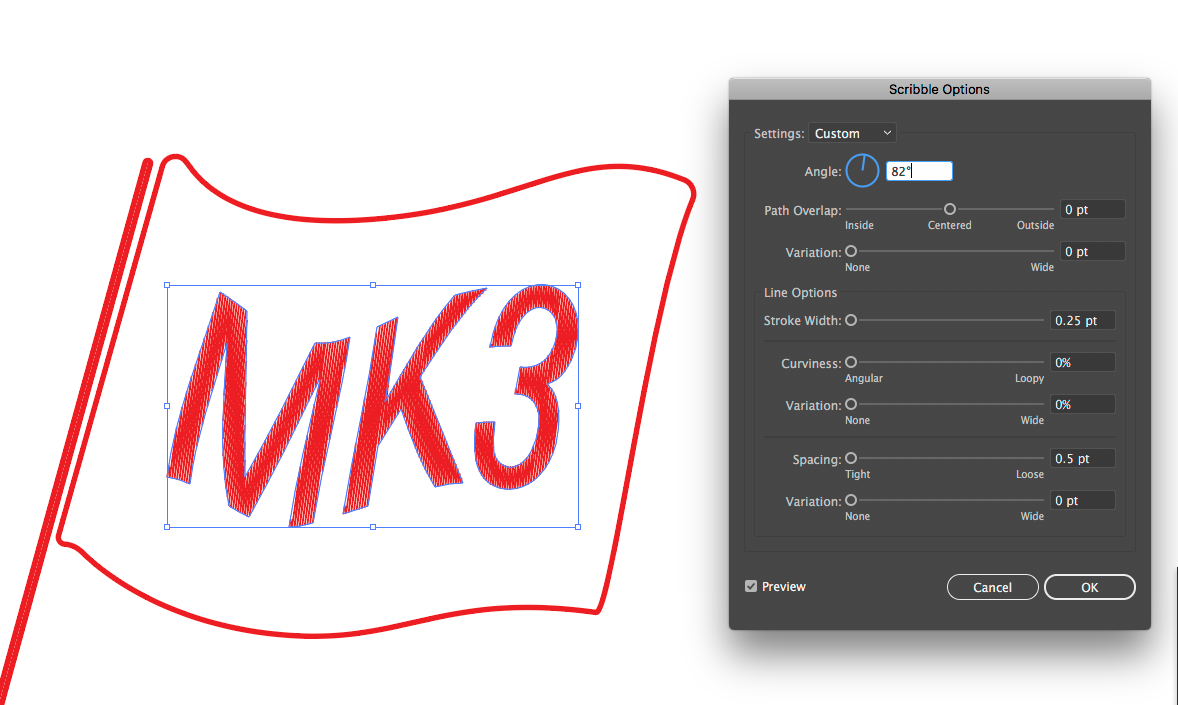Click the OK button

coord(1089,587)
